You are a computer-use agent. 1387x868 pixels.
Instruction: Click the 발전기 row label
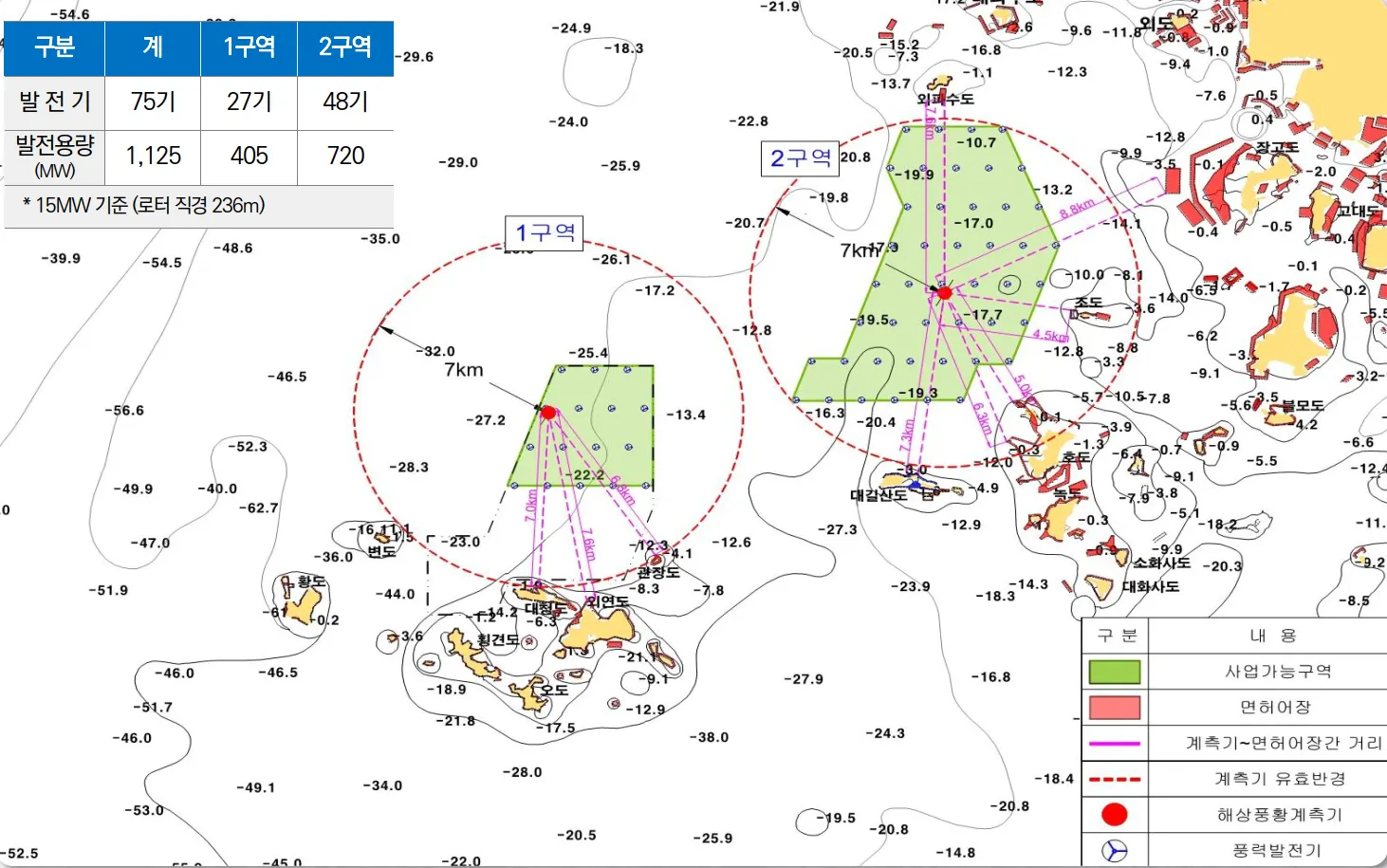[x=54, y=102]
